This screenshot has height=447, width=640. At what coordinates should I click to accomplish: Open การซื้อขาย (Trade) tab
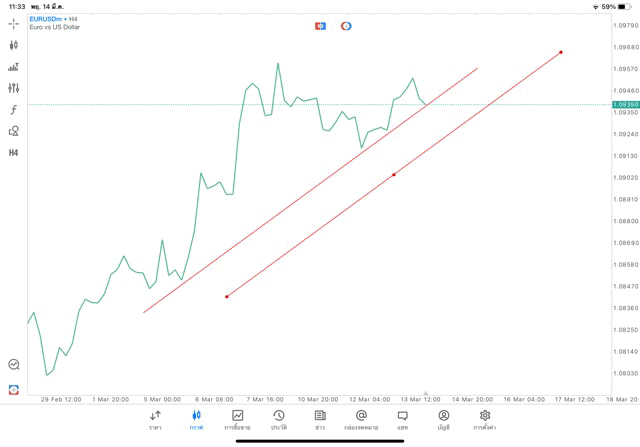click(x=237, y=419)
